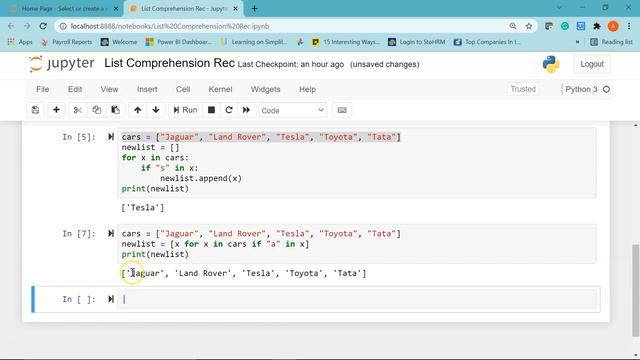Click into the empty code cell input

pyautogui.click(x=357, y=299)
